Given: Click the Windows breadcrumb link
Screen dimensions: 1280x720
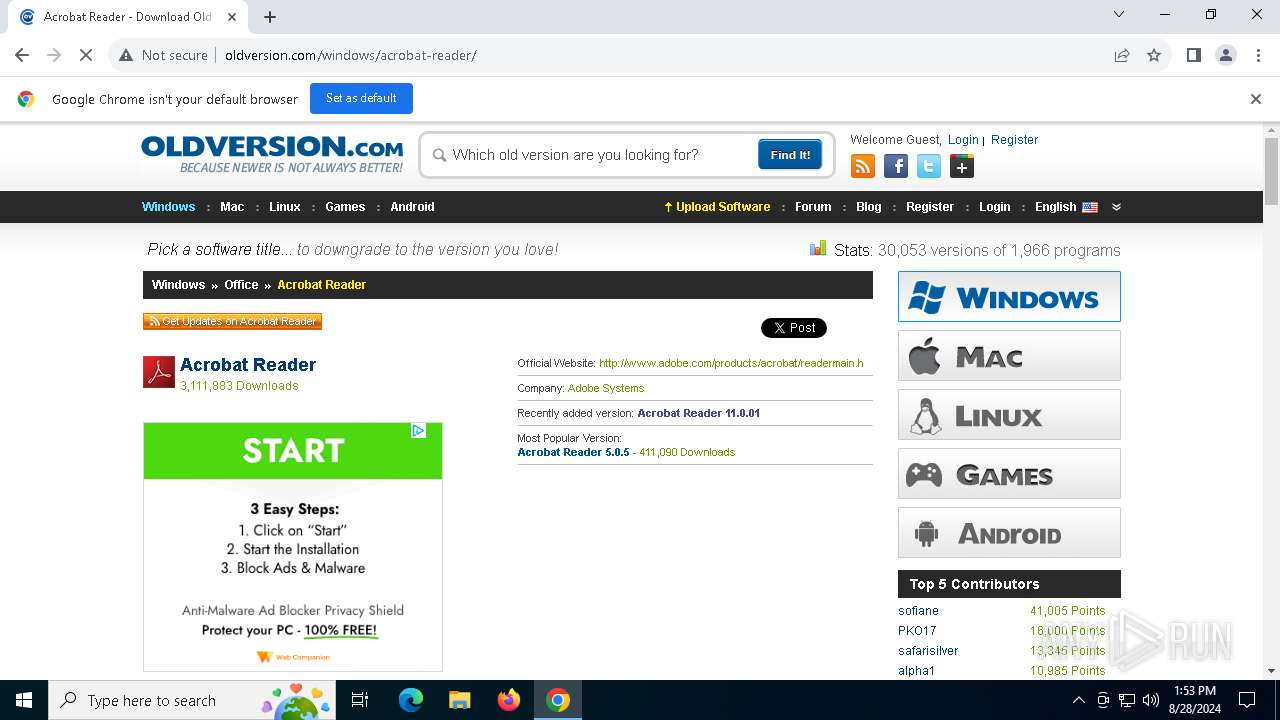Looking at the screenshot, I should click(178, 285).
